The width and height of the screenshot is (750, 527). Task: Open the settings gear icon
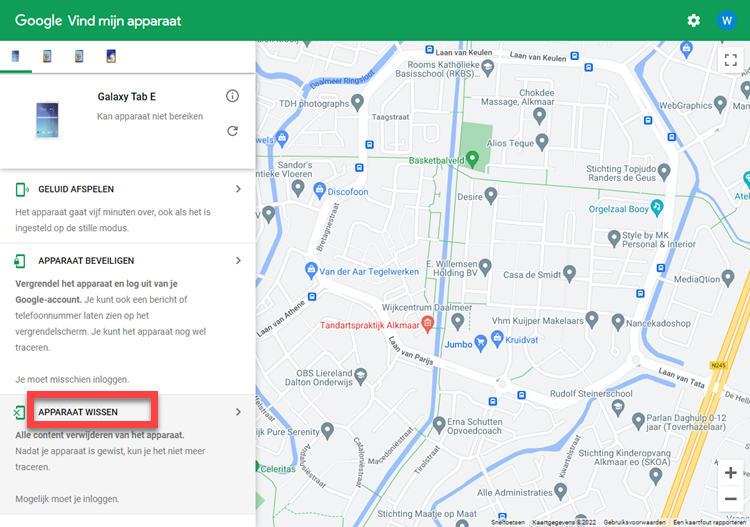(x=694, y=21)
